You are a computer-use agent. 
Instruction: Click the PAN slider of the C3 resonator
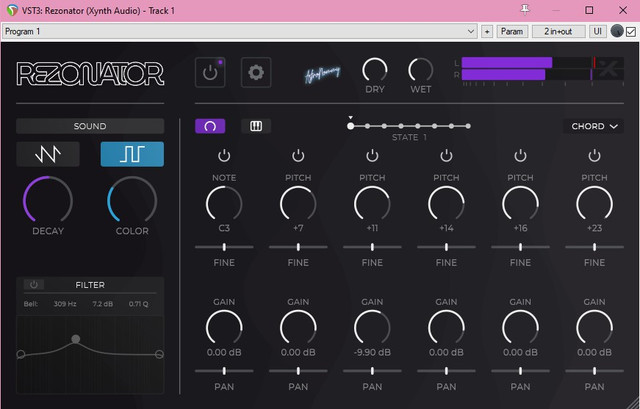[224, 371]
